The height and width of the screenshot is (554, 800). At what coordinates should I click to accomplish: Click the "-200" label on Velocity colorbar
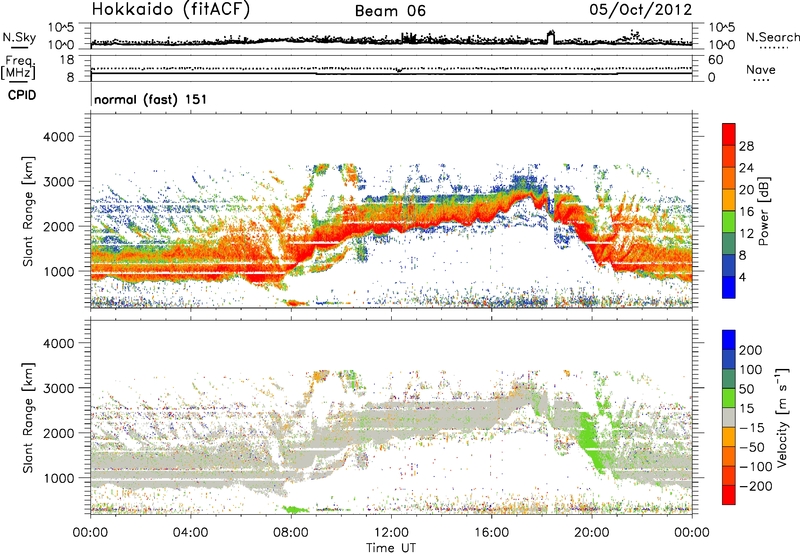click(756, 486)
